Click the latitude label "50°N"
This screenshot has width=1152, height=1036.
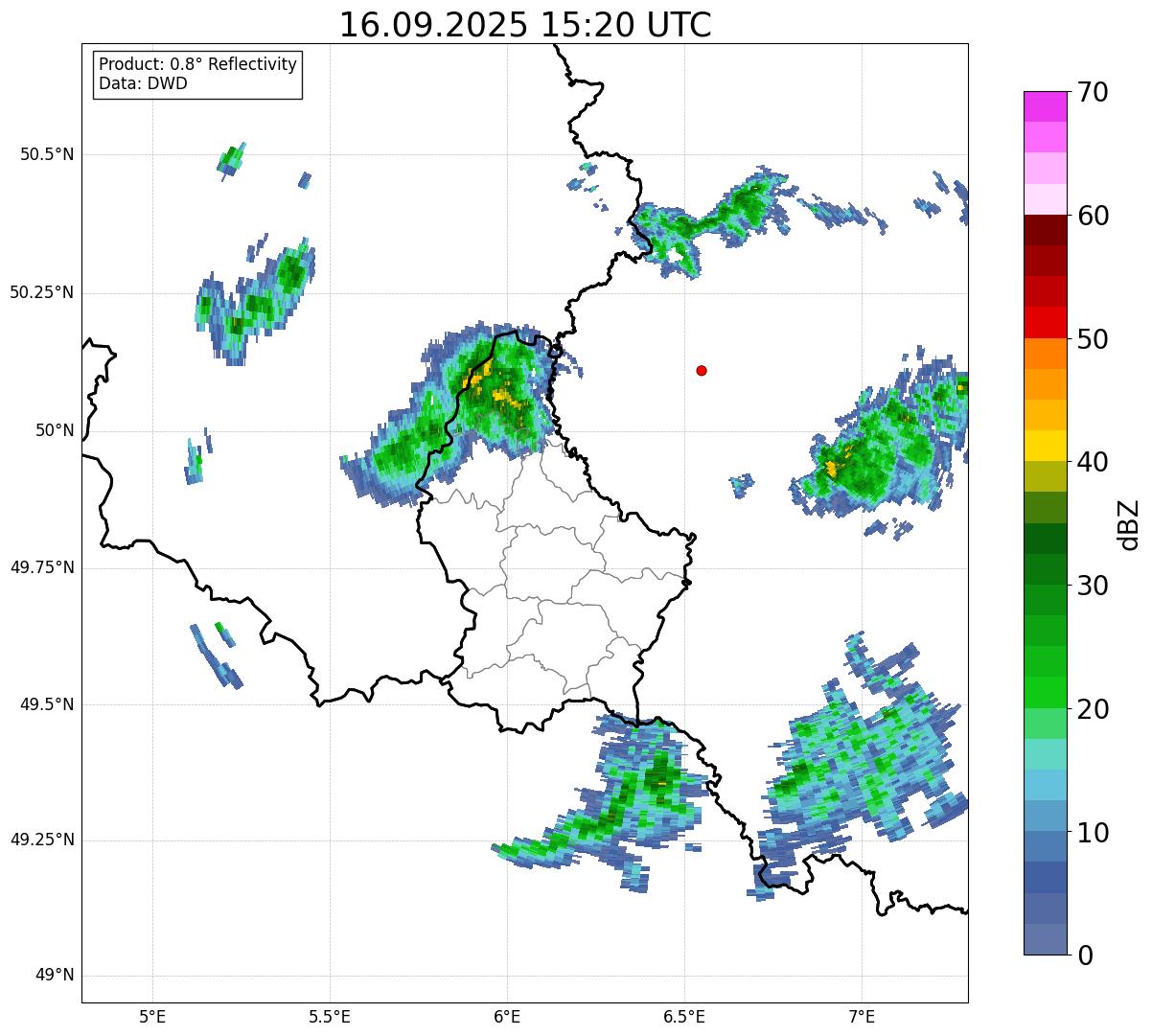click(56, 430)
